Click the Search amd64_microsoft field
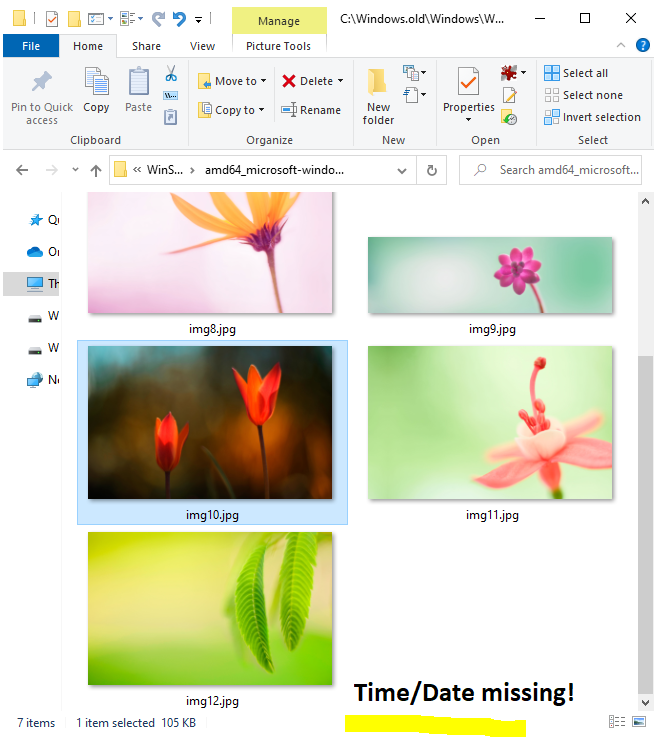Image resolution: width=657 pixels, height=738 pixels. 551,170
